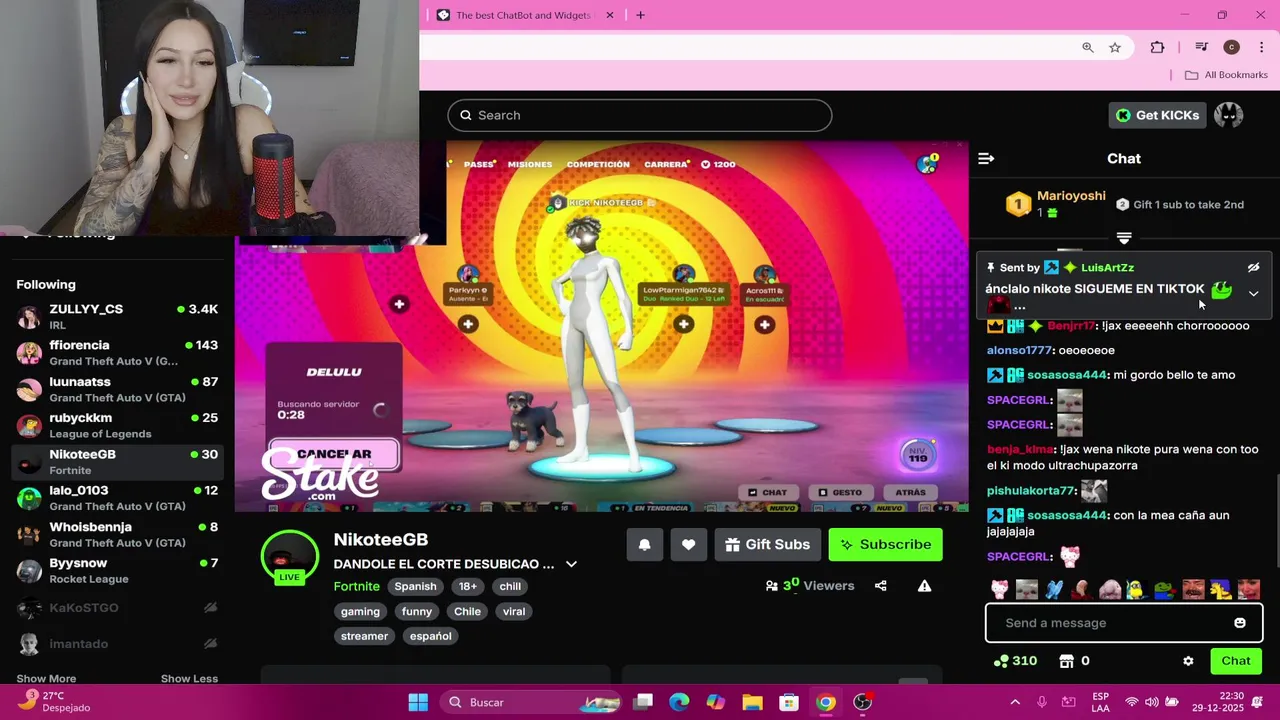
Task: Click the Fortnite category link
Action: click(x=357, y=586)
